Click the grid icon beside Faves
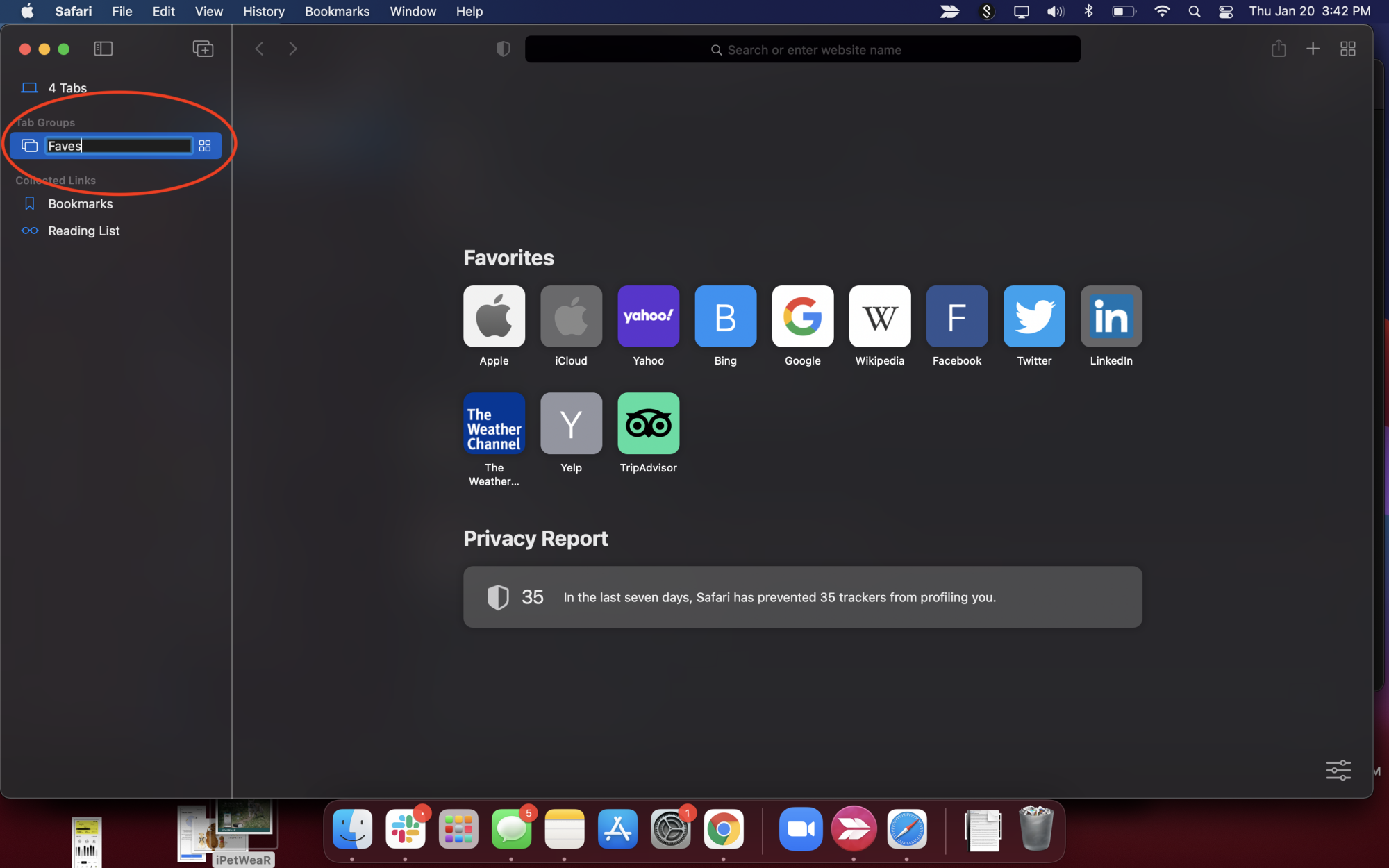Viewport: 1389px width, 868px height. click(x=205, y=146)
